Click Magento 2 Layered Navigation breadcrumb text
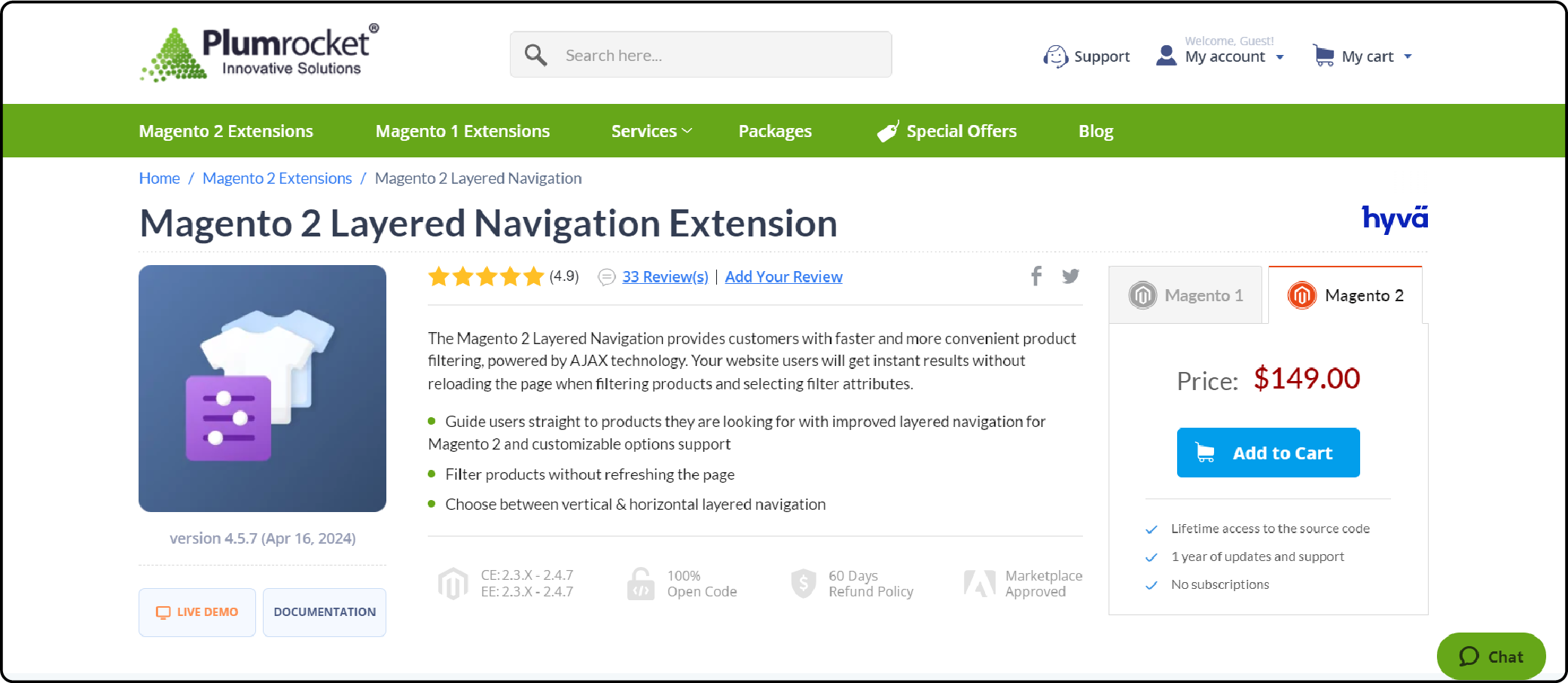The height and width of the screenshot is (683, 1568). (478, 178)
